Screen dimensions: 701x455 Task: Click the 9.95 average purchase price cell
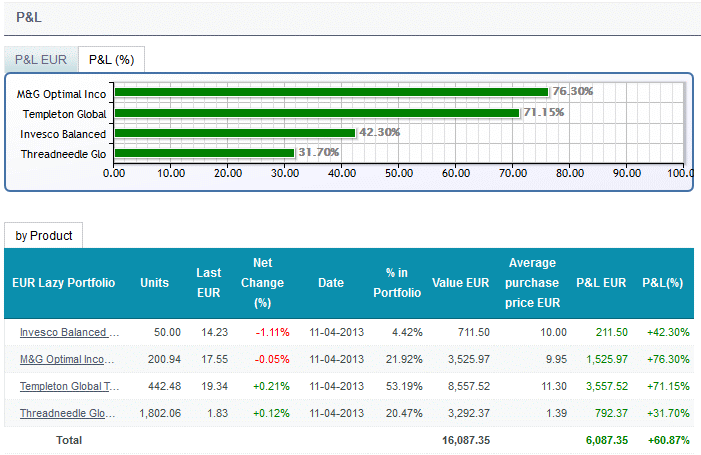tap(556, 359)
